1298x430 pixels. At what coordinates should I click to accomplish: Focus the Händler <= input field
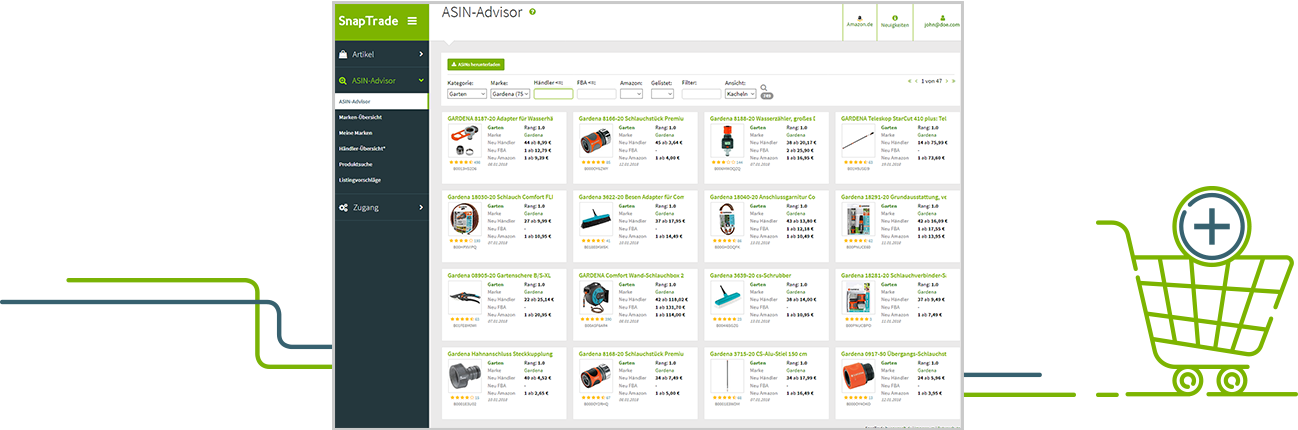(x=553, y=93)
